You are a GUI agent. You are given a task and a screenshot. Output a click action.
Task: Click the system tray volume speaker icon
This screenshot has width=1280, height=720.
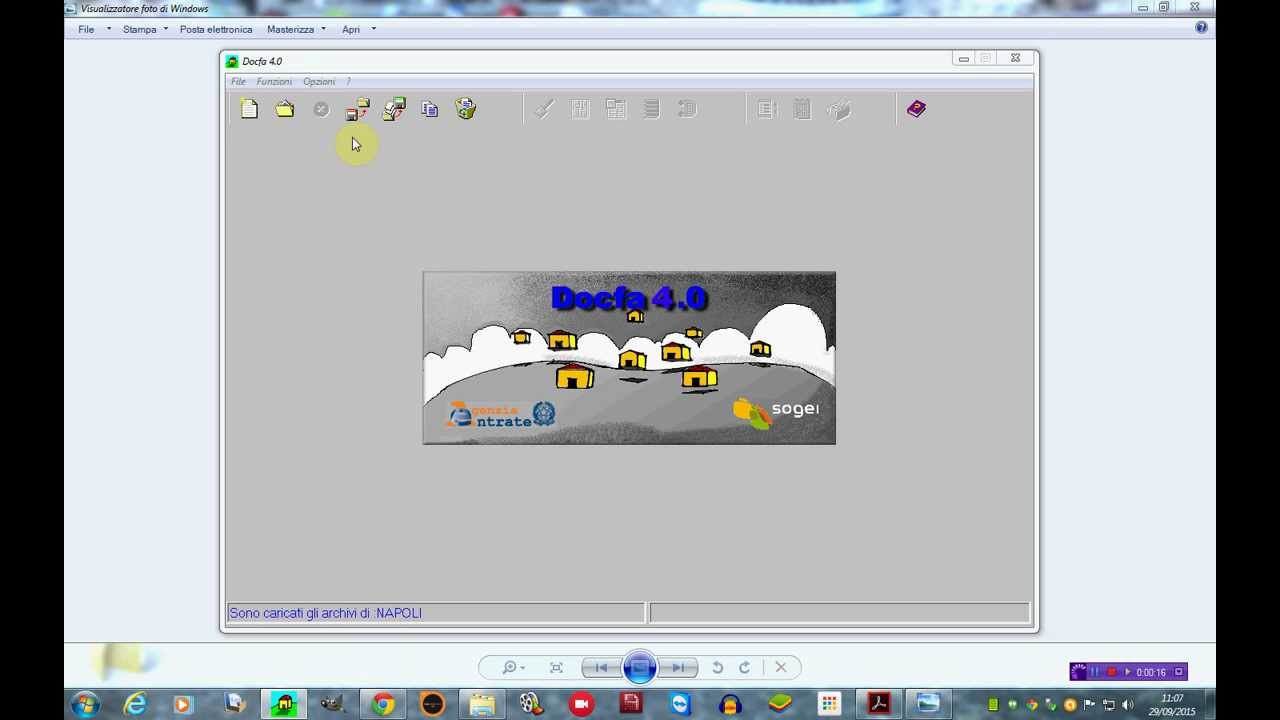(1127, 705)
